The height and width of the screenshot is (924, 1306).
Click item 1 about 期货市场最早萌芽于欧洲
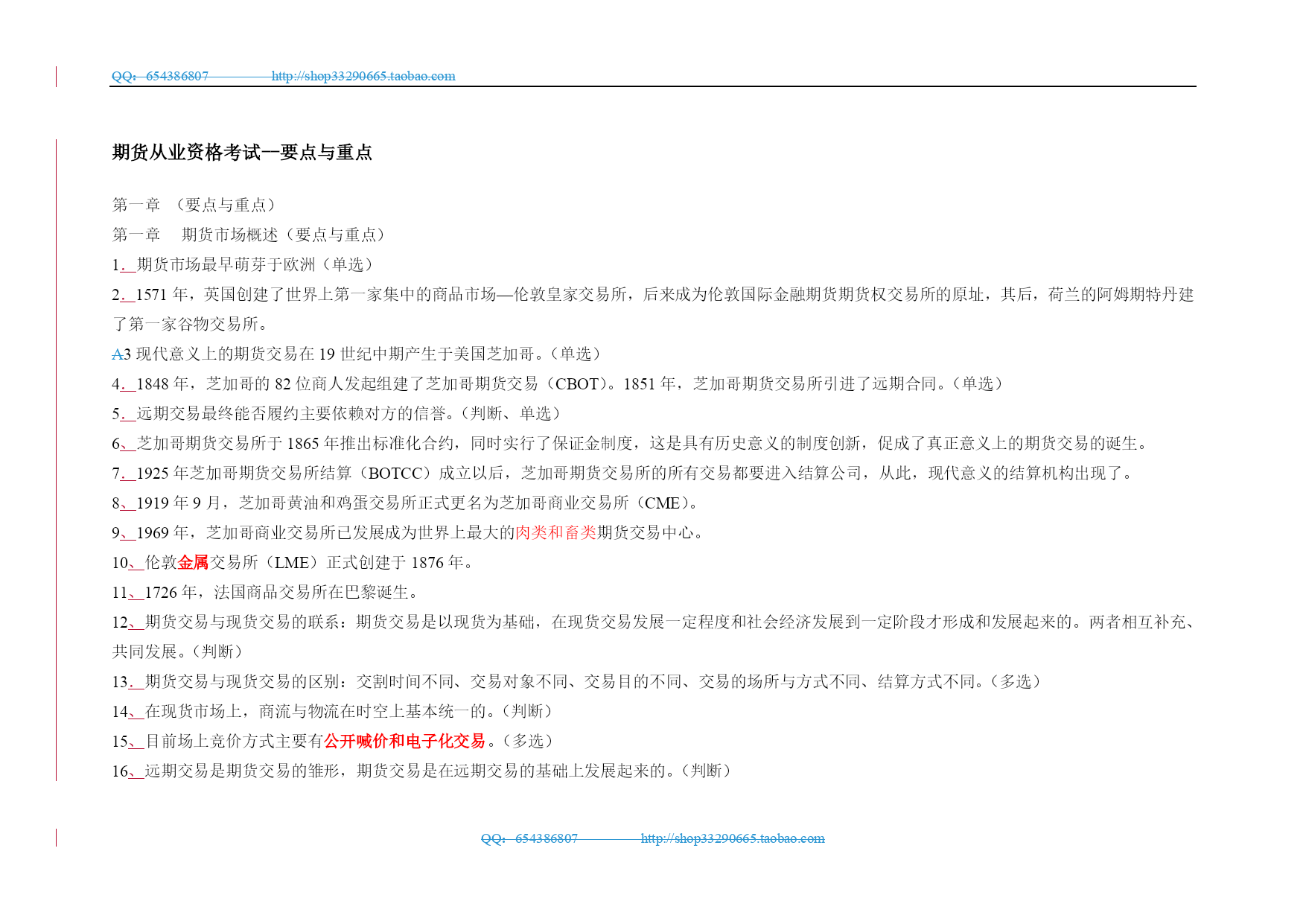click(243, 264)
